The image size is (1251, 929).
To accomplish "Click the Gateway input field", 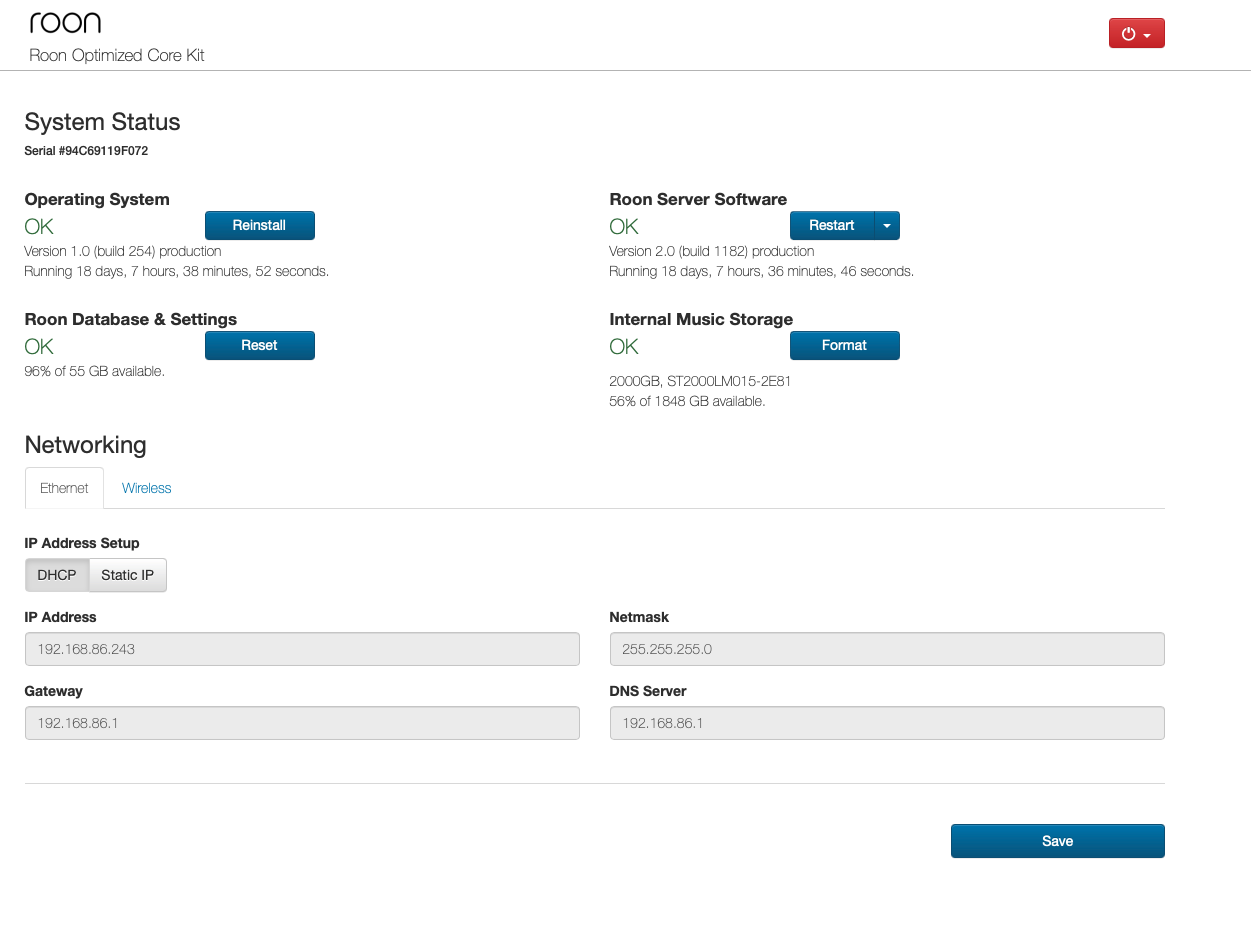I will coord(302,723).
